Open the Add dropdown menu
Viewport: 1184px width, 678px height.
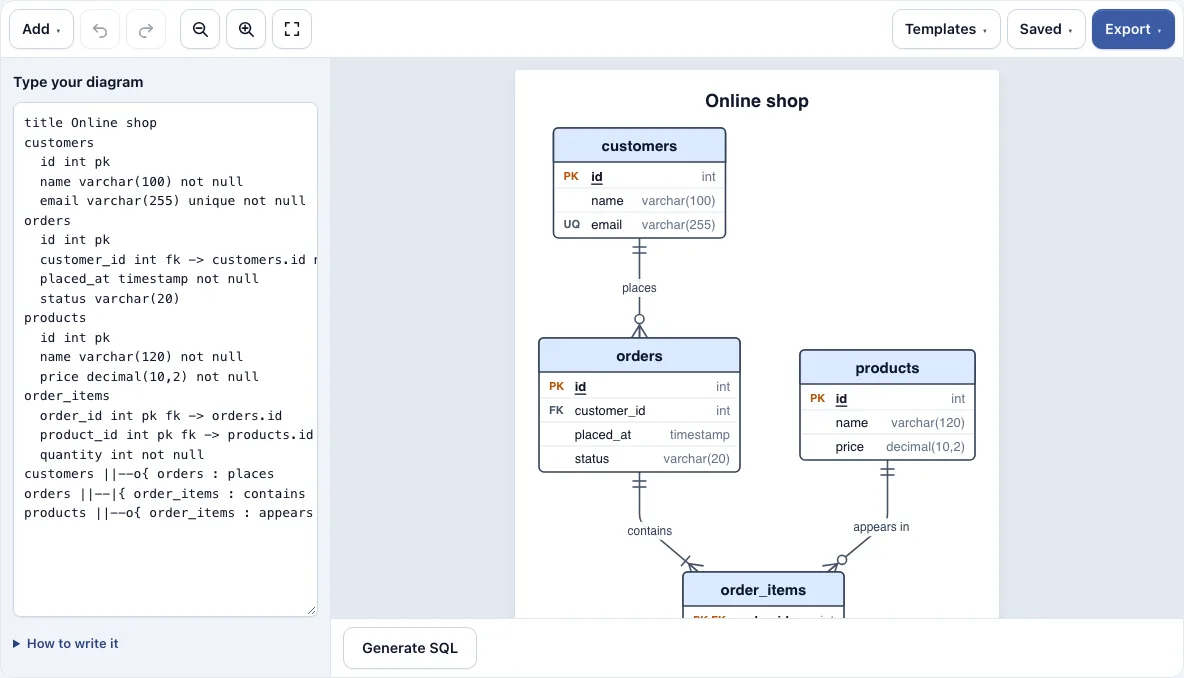point(42,29)
